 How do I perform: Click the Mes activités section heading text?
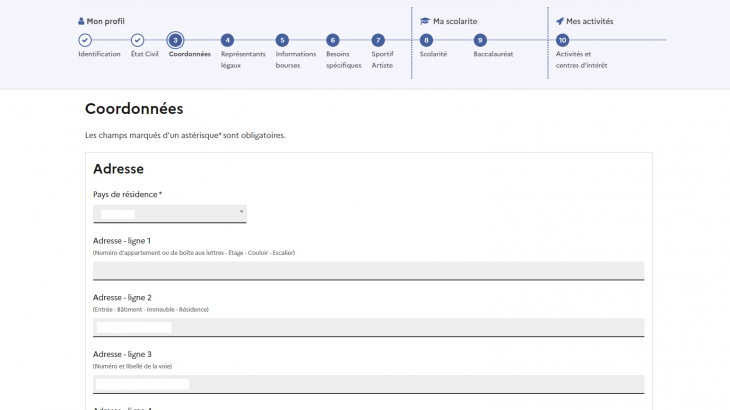pos(590,21)
